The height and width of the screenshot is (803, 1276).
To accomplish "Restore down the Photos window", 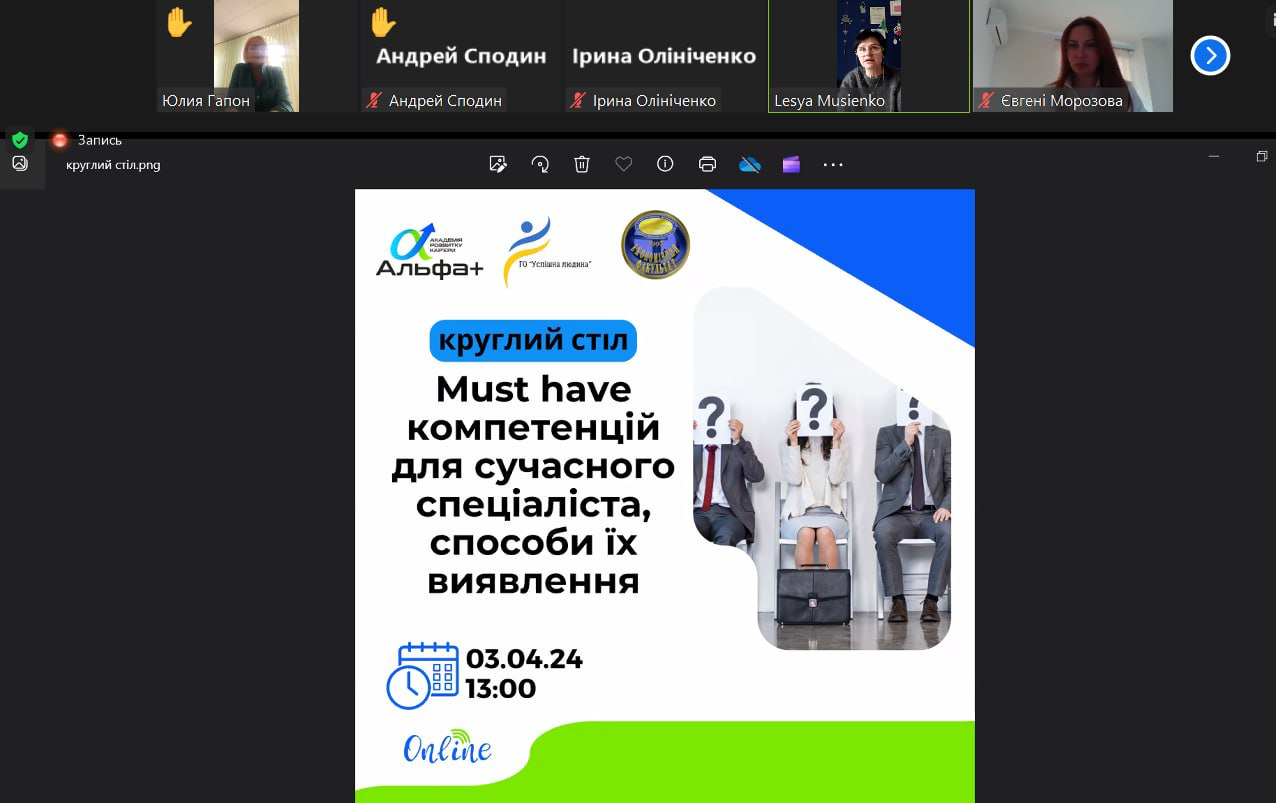I will (1261, 157).
